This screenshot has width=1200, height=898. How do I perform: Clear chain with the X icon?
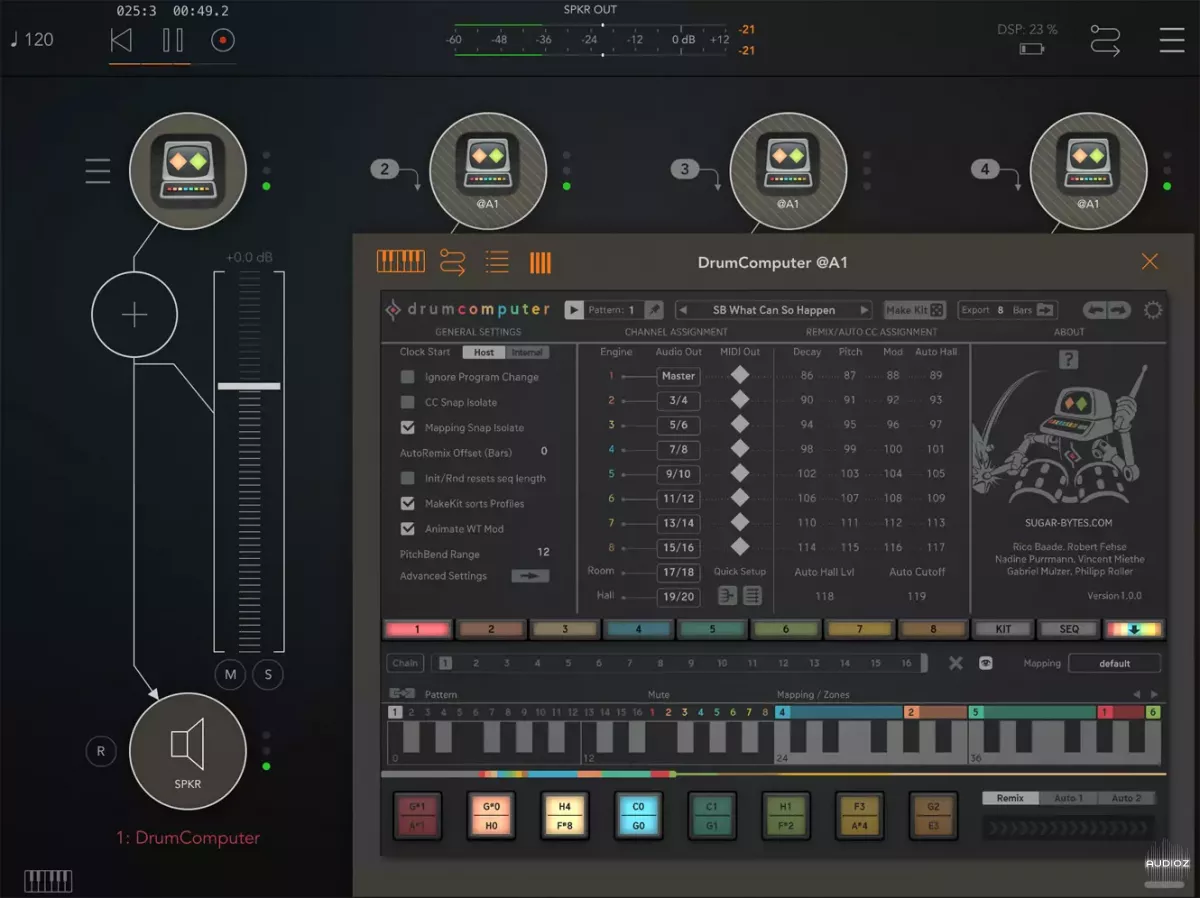[x=956, y=663]
